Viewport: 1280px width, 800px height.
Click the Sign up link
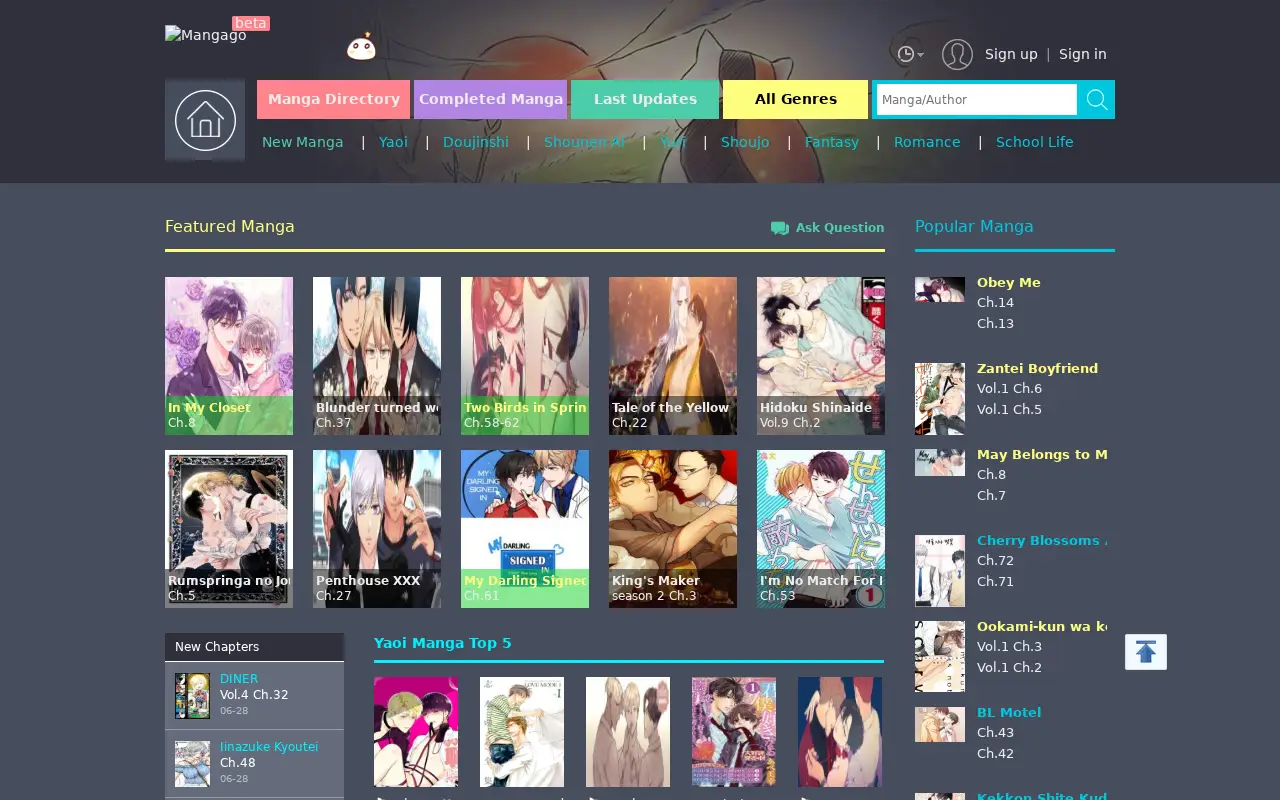click(1011, 54)
